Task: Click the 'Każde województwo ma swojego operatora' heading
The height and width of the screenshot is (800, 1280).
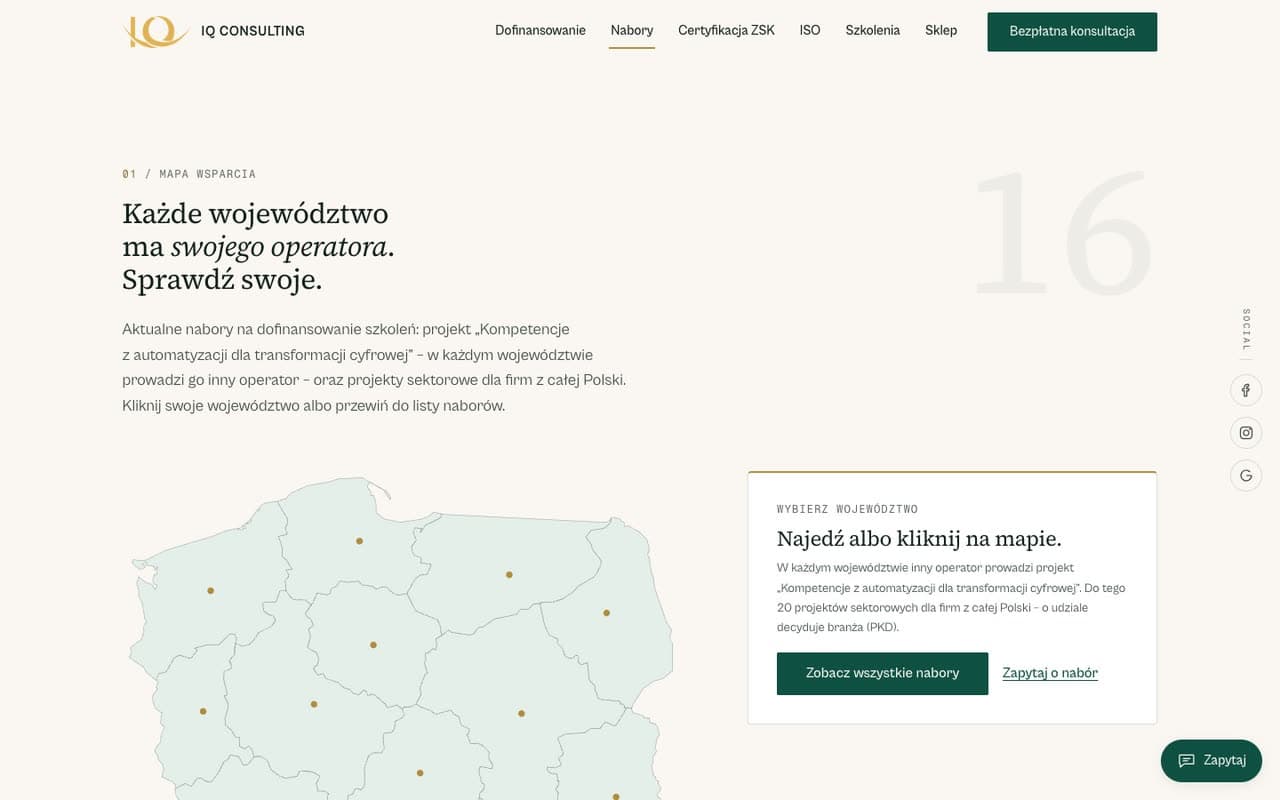Action: [258, 246]
